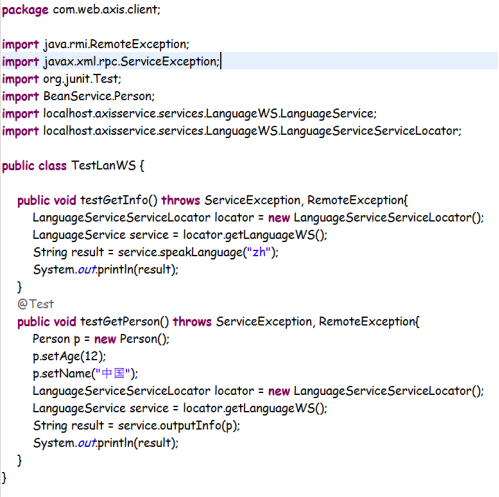The height and width of the screenshot is (497, 499).
Task: Click the final closing brace of the class
Action: click(x=4, y=478)
